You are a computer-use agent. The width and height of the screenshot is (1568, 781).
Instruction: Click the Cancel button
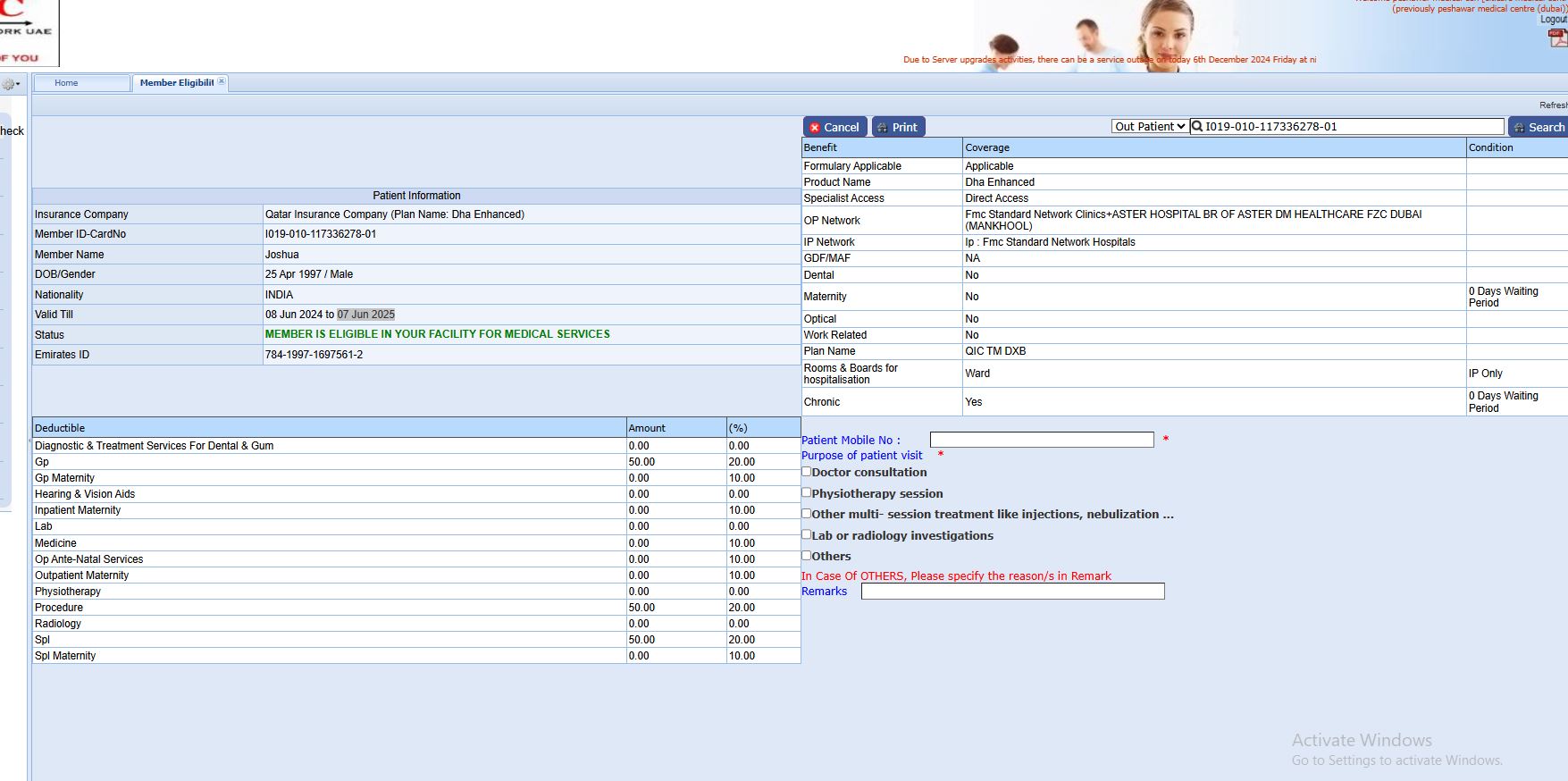[x=834, y=127]
